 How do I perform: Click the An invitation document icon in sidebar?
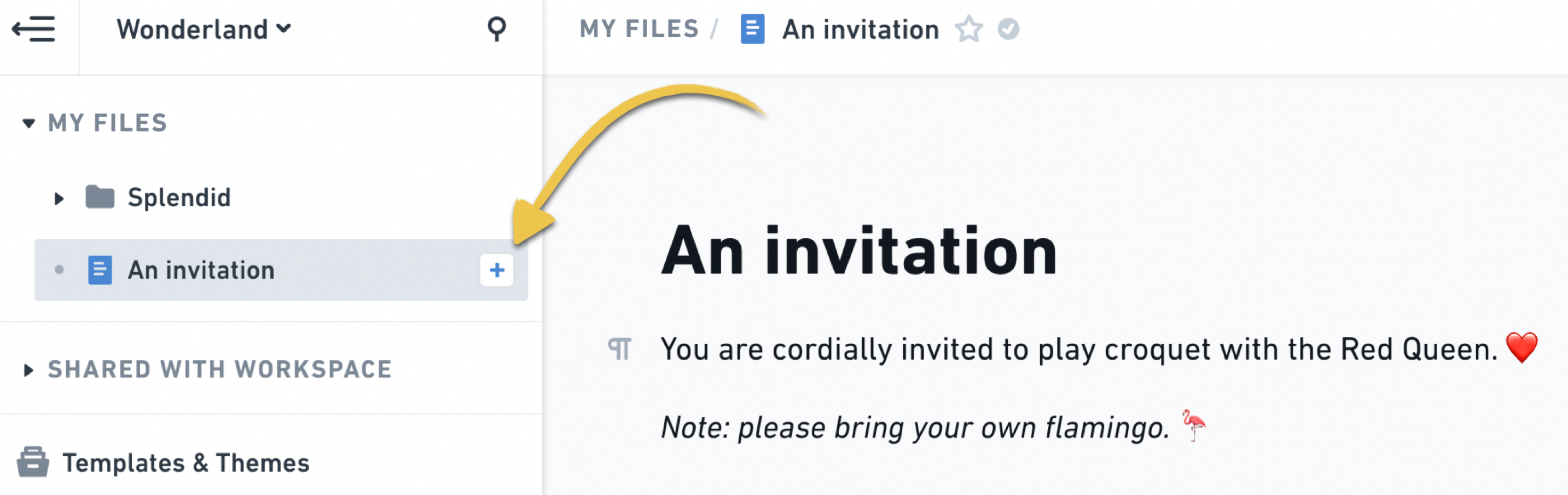[x=100, y=270]
